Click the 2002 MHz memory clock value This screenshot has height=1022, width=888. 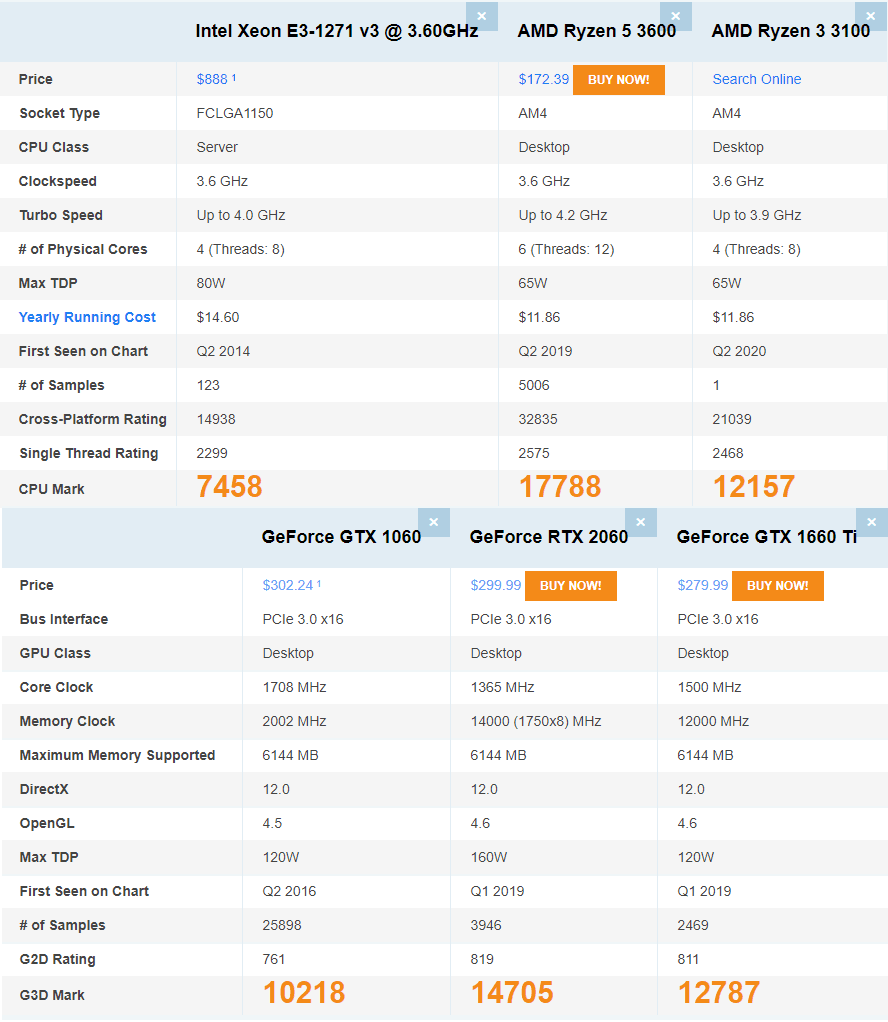click(294, 721)
